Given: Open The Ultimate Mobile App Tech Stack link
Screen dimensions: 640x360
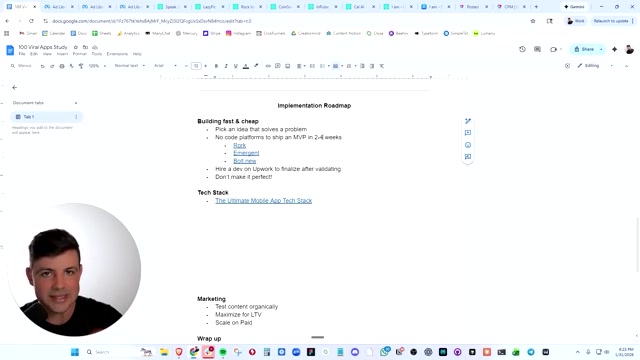Looking at the screenshot, I should pyautogui.click(x=264, y=201).
